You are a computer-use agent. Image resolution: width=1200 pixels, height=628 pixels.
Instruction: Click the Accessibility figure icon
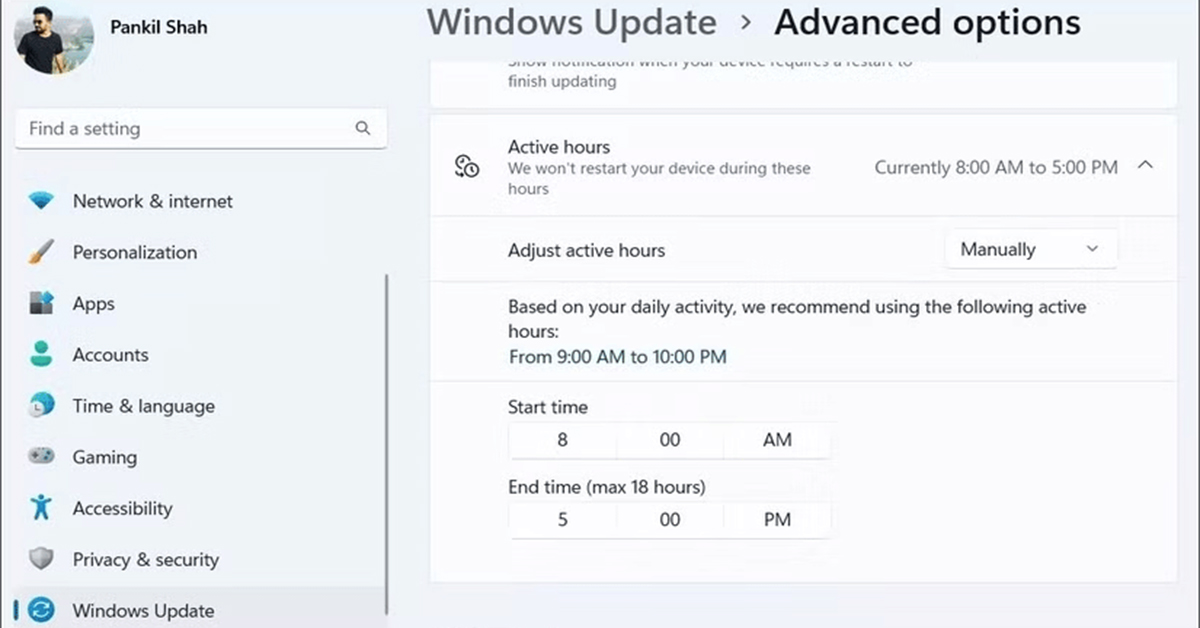[x=42, y=508]
